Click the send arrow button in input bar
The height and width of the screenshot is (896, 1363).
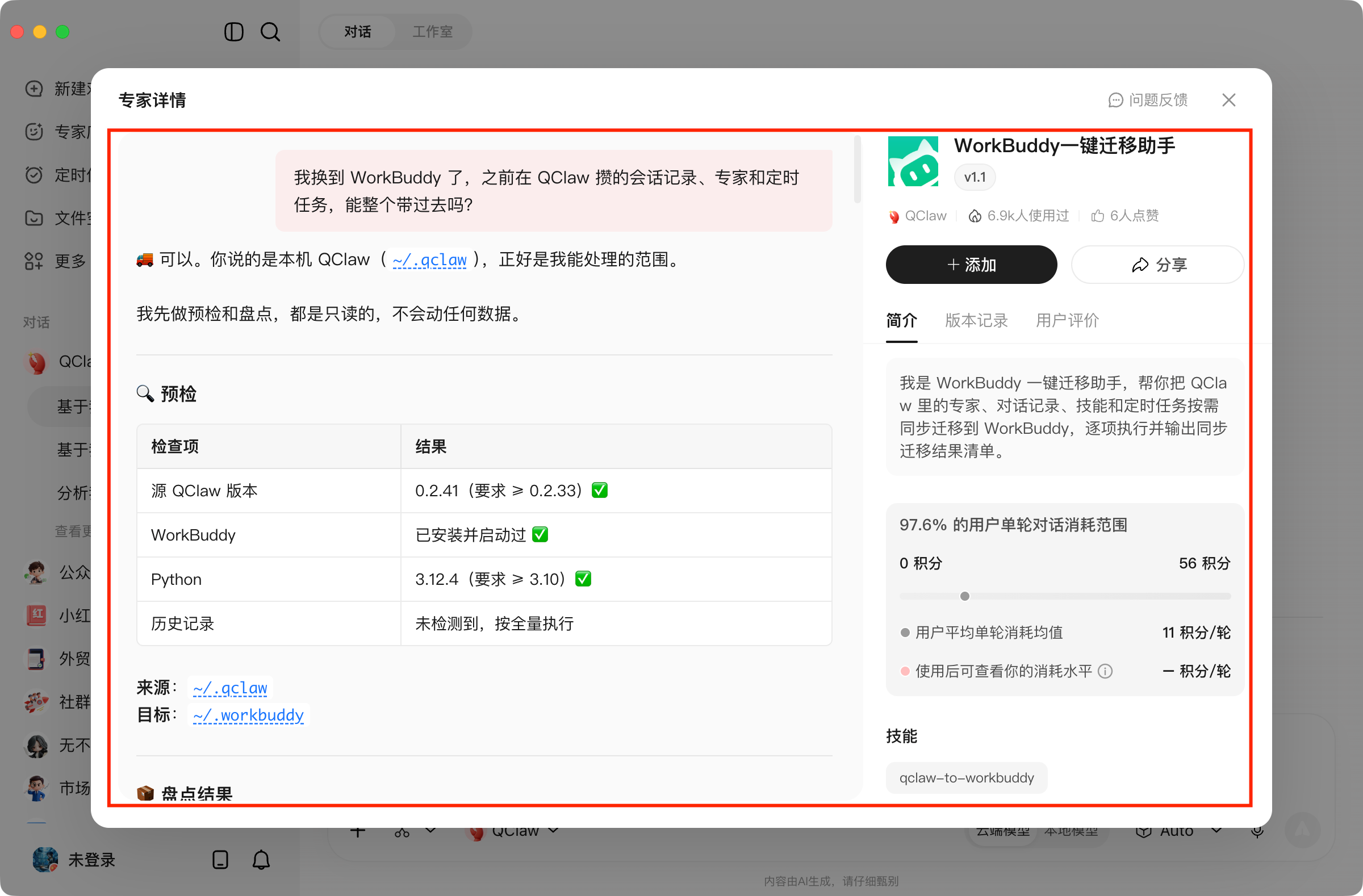(x=1302, y=830)
